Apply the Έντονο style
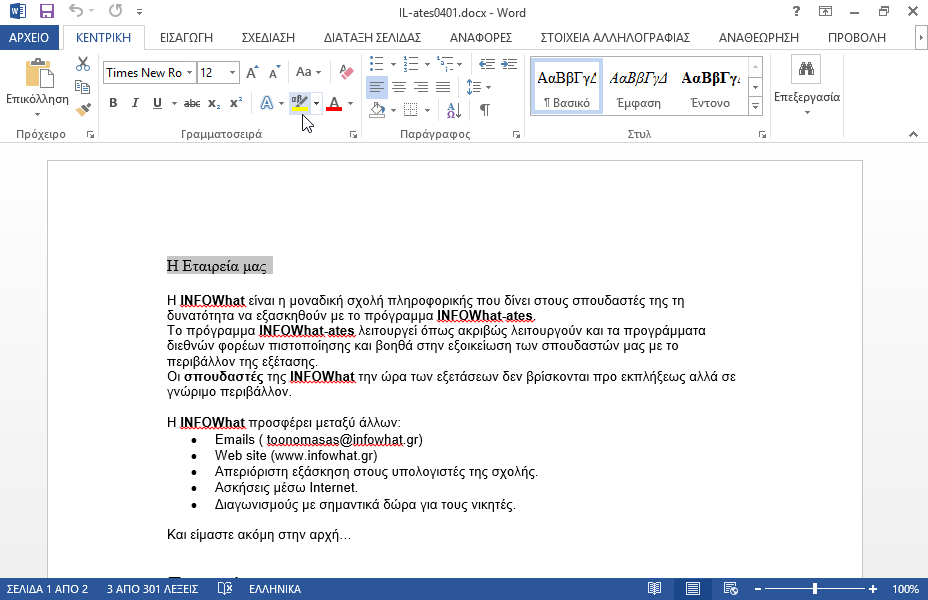The width and height of the screenshot is (928, 600). pyautogui.click(x=710, y=86)
